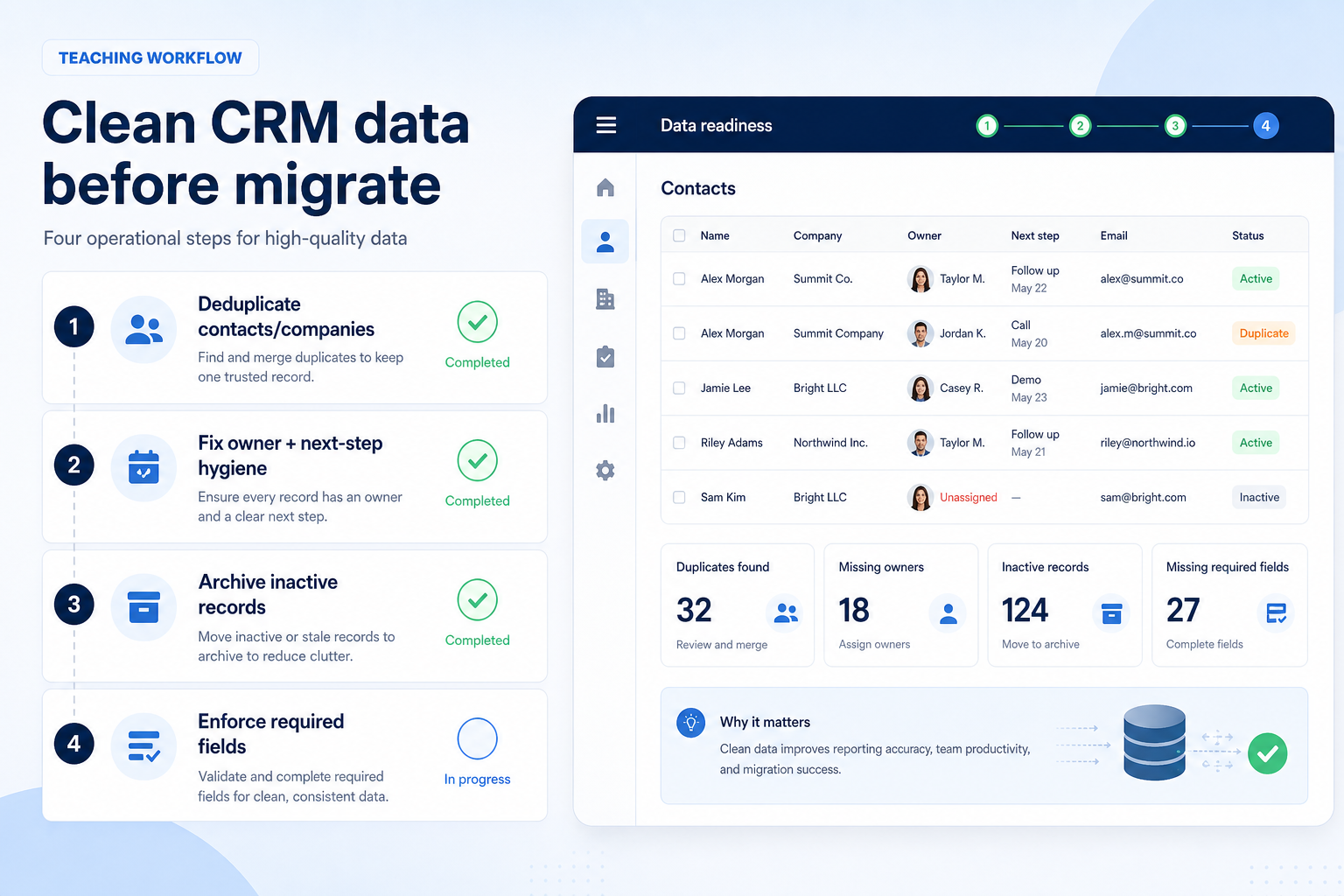This screenshot has height=896, width=1344.
Task: Click email sam@bright.com
Action: tap(1143, 497)
